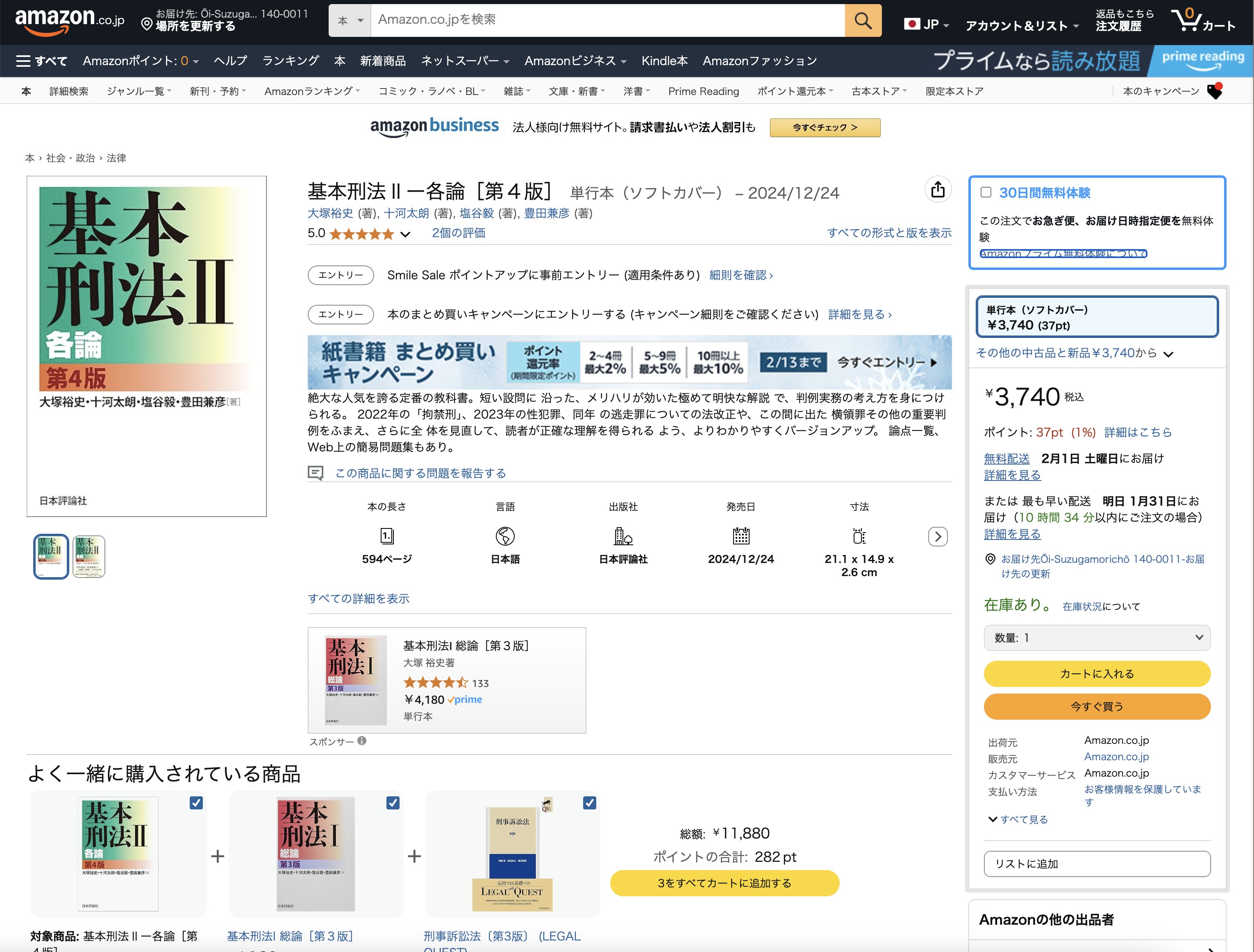Click the 紙書籍まとめ買いキャンペーン banner
Viewport: 1254px width, 952px height.
tap(629, 362)
